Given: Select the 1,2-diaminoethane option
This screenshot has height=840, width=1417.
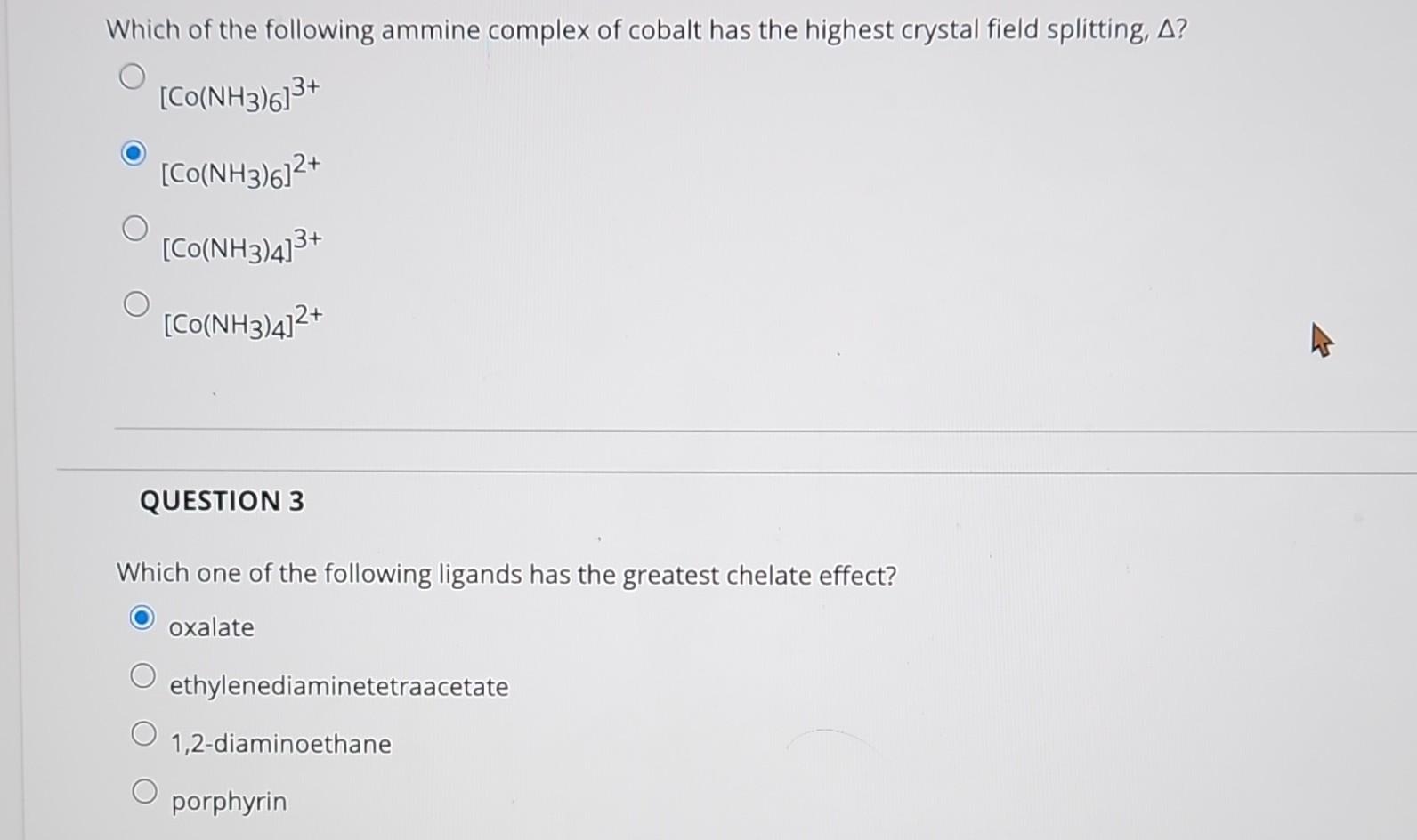Looking at the screenshot, I should tap(144, 732).
